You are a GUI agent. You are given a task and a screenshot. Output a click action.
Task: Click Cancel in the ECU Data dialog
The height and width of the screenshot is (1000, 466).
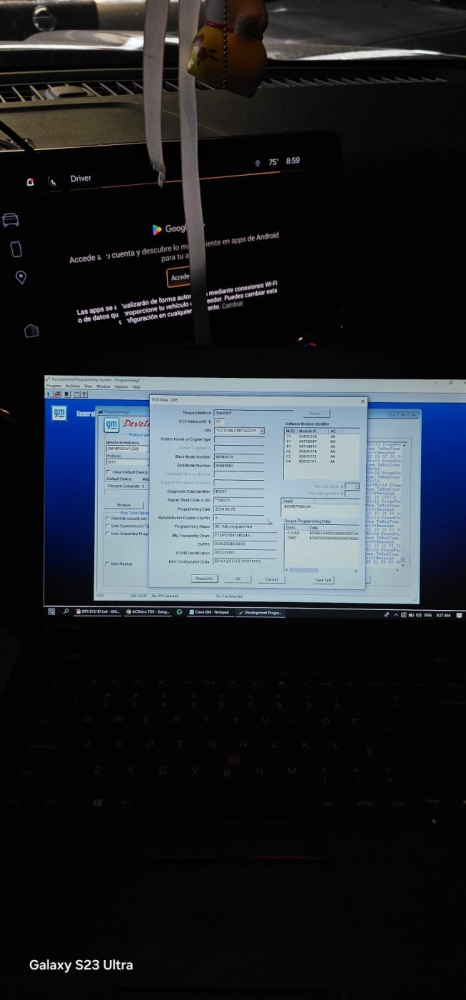tap(271, 579)
